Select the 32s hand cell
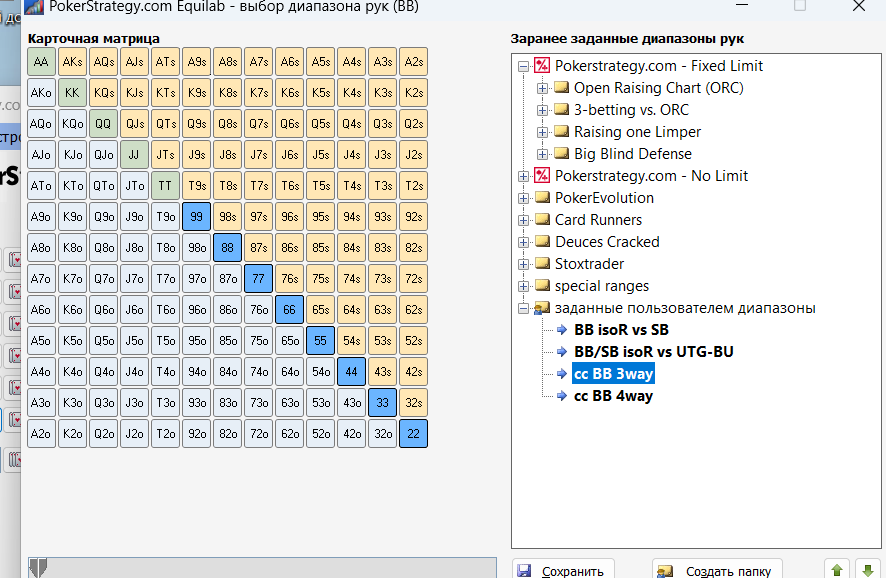The width and height of the screenshot is (886, 578). [414, 403]
